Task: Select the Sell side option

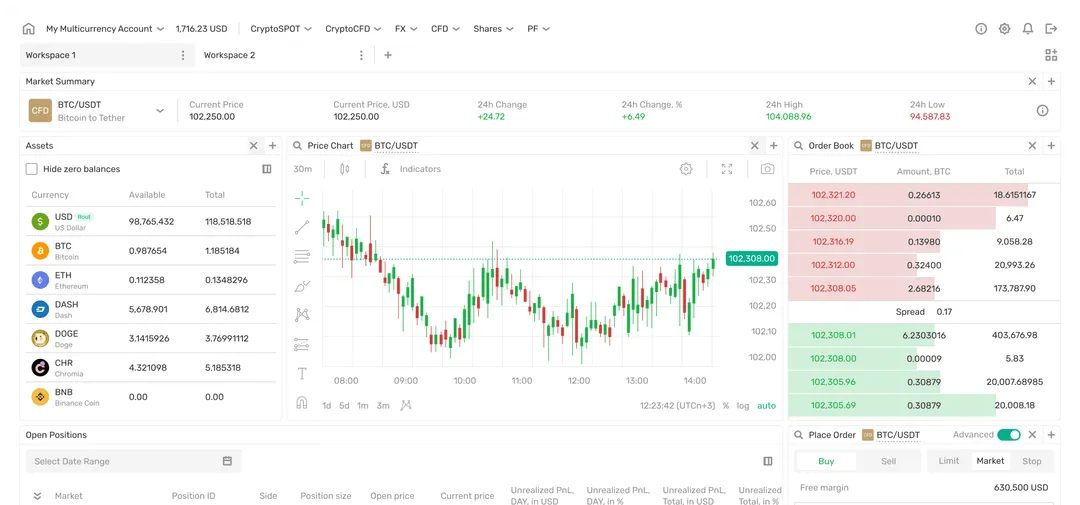Action: 889,461
